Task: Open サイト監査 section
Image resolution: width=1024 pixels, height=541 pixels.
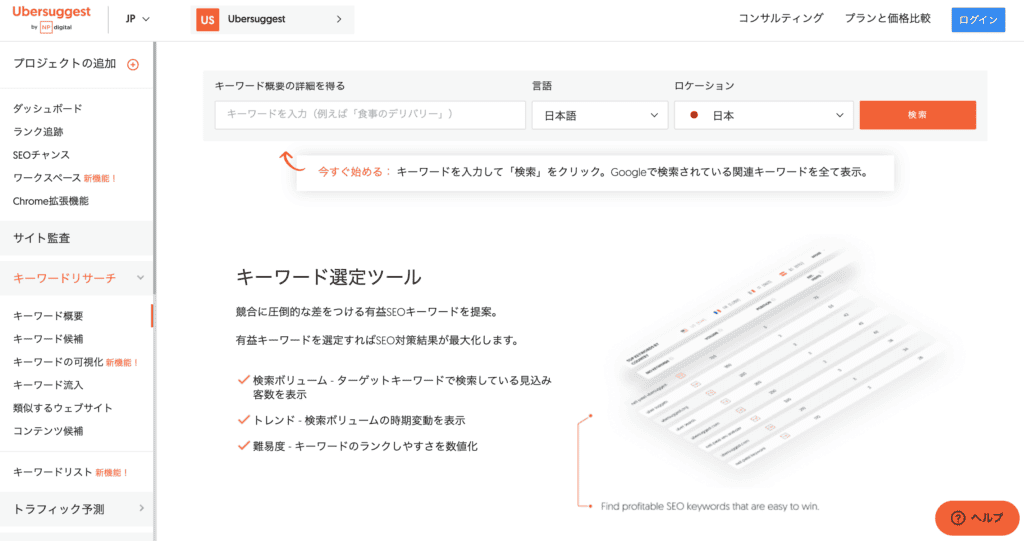Action: point(76,238)
